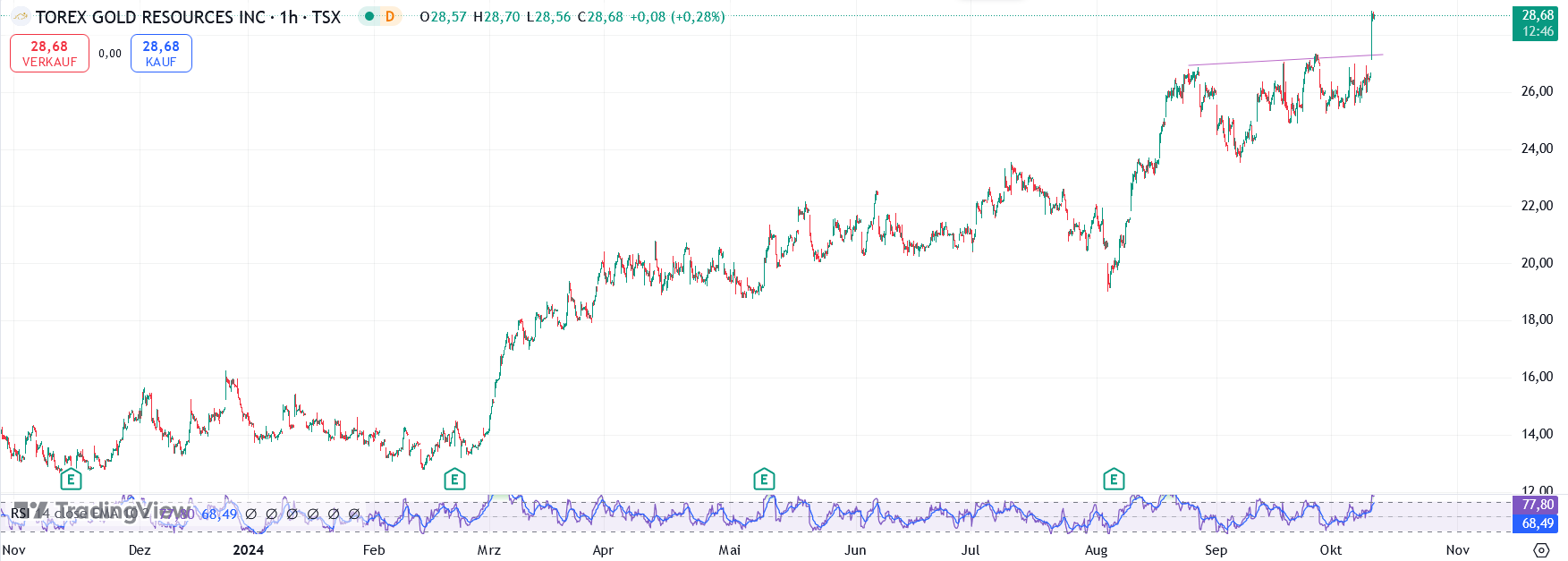The height and width of the screenshot is (561, 1568).
Task: Click the orange D delayed-data indicator
Action: tap(390, 16)
